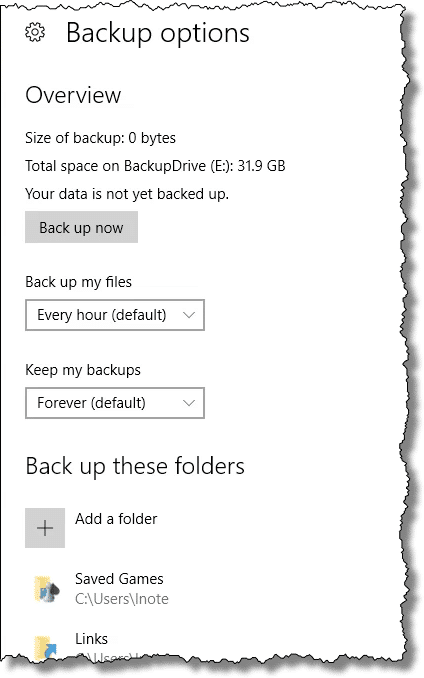Click the Your data is not yet backed up message

(127, 194)
